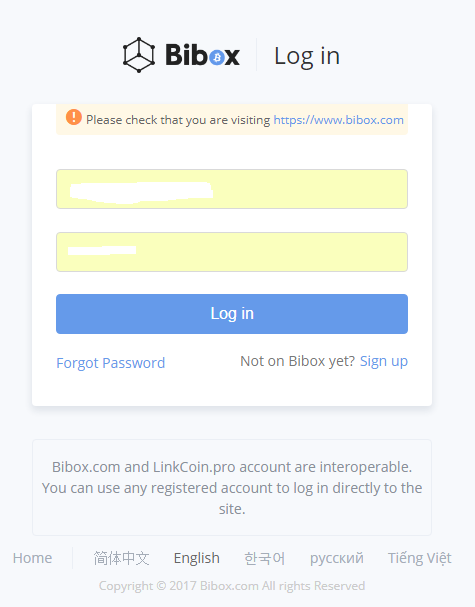Switch language to 简体中文

click(121, 558)
